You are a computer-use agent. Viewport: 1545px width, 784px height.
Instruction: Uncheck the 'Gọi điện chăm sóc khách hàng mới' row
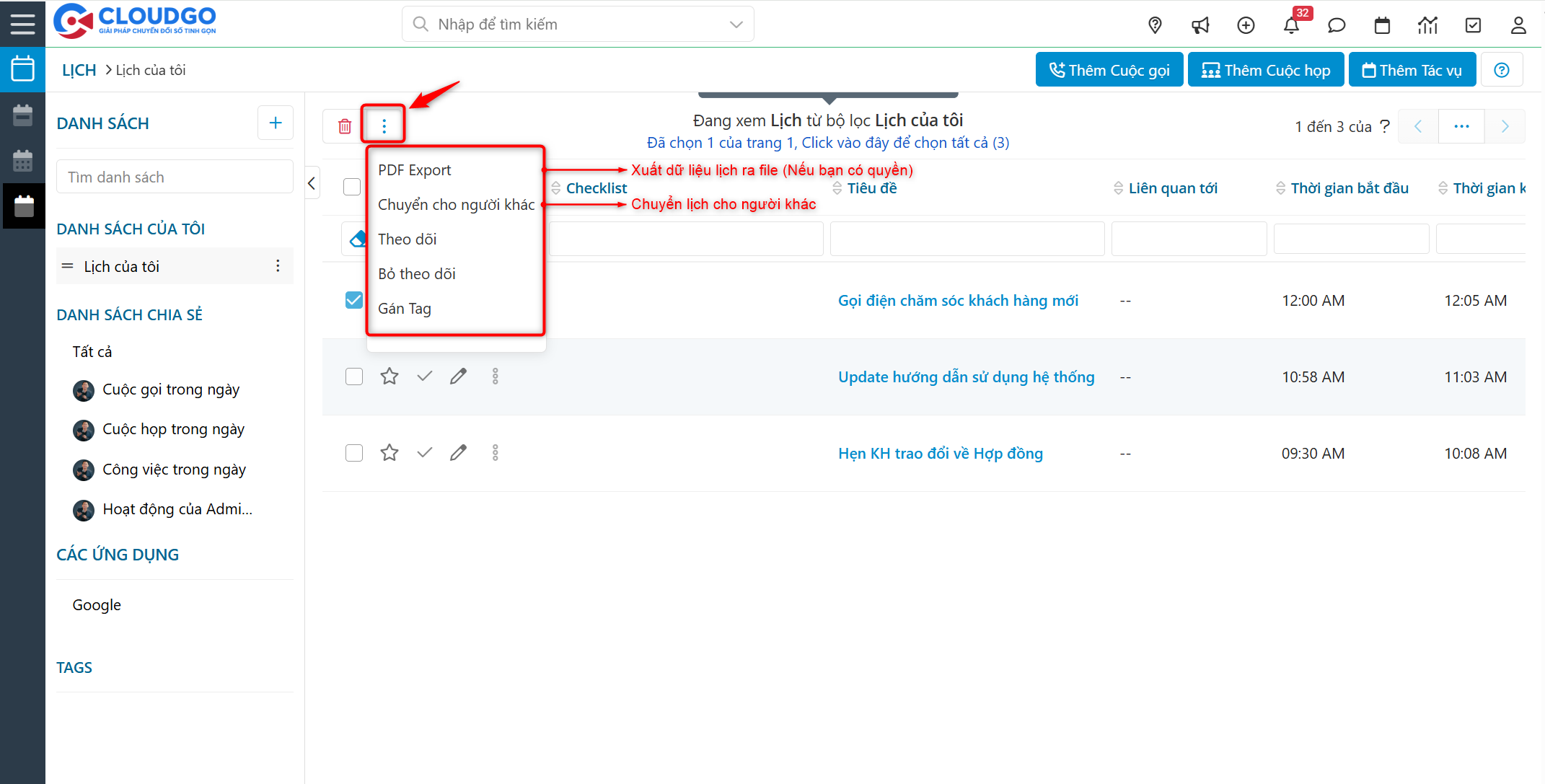click(x=353, y=299)
